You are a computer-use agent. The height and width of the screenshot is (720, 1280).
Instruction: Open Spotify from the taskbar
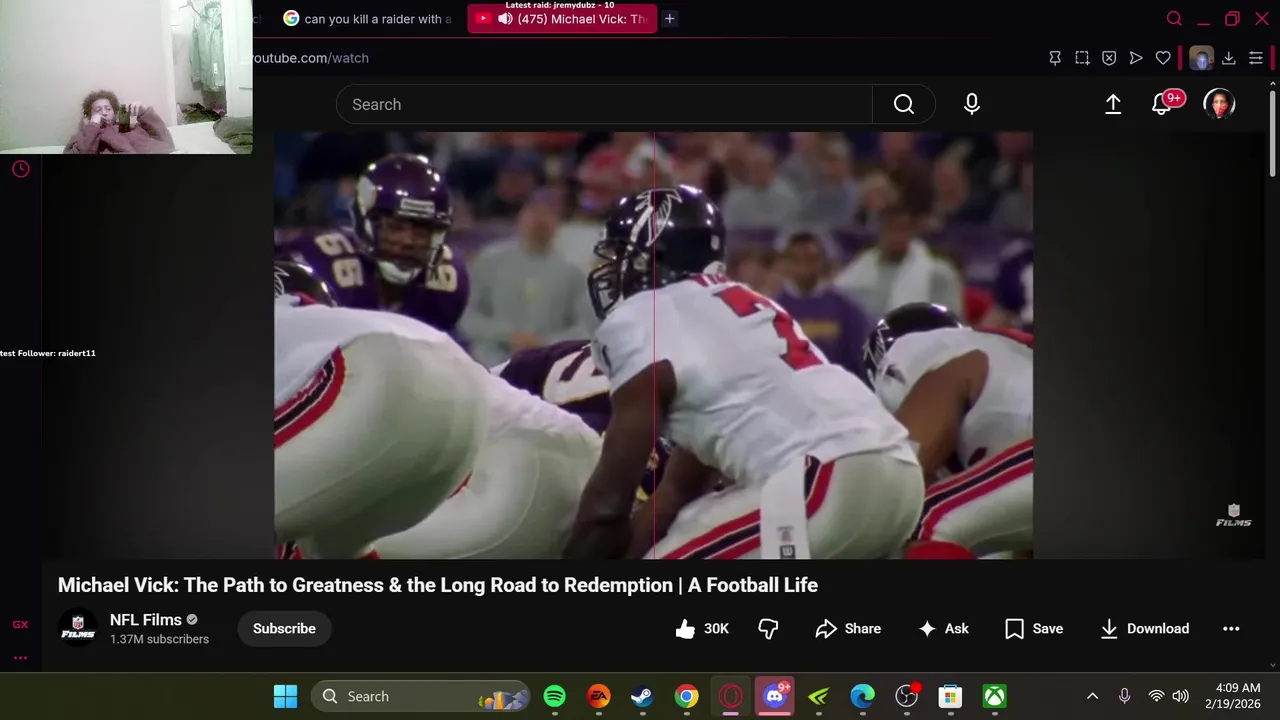tap(554, 696)
